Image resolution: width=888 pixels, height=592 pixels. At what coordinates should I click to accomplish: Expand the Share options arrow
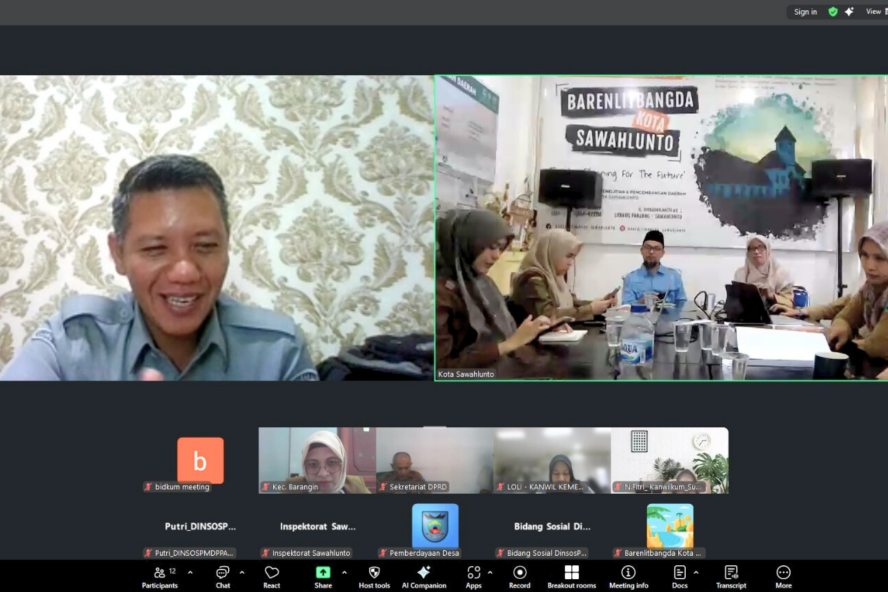click(344, 573)
